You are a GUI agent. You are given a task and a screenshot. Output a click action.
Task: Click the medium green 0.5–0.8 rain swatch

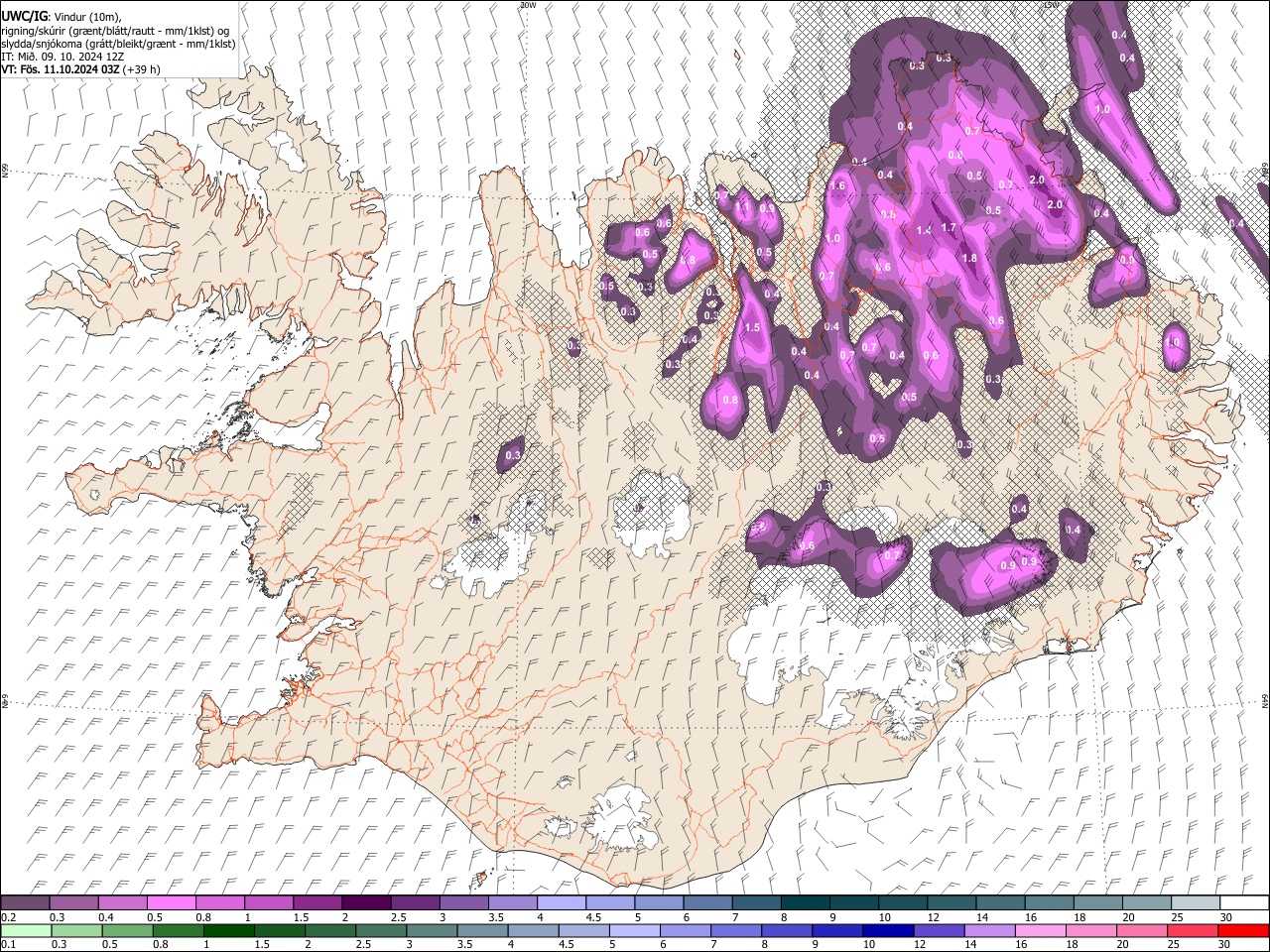(x=128, y=930)
